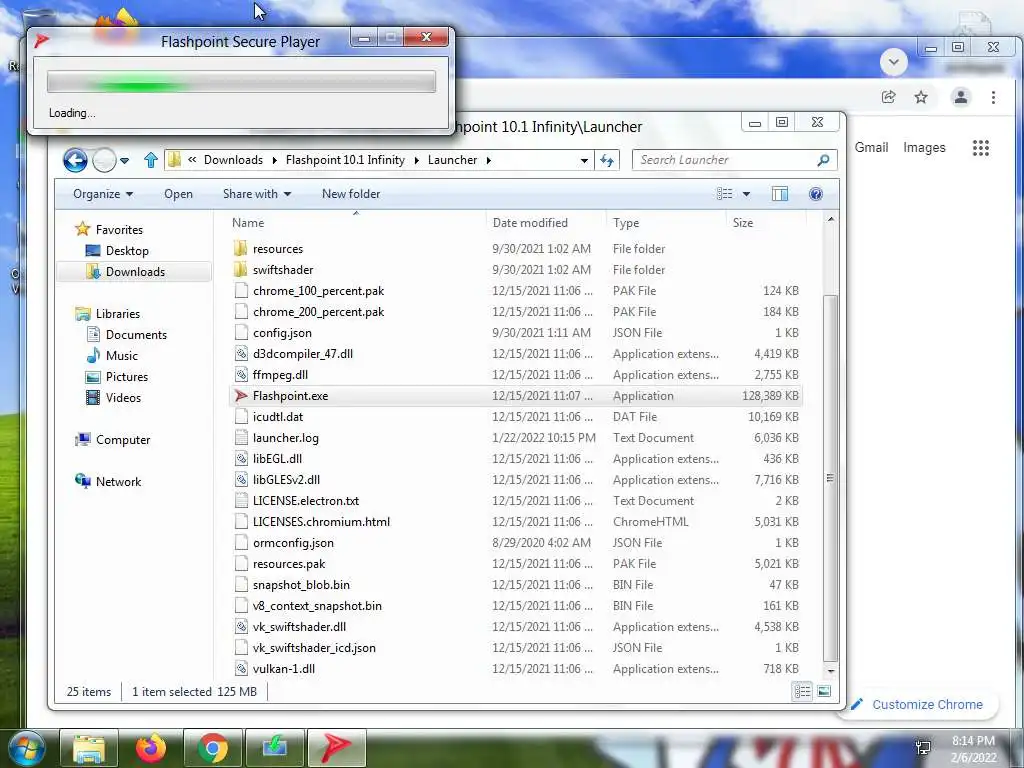Click Downloads in the address breadcrumb

[x=233, y=160]
